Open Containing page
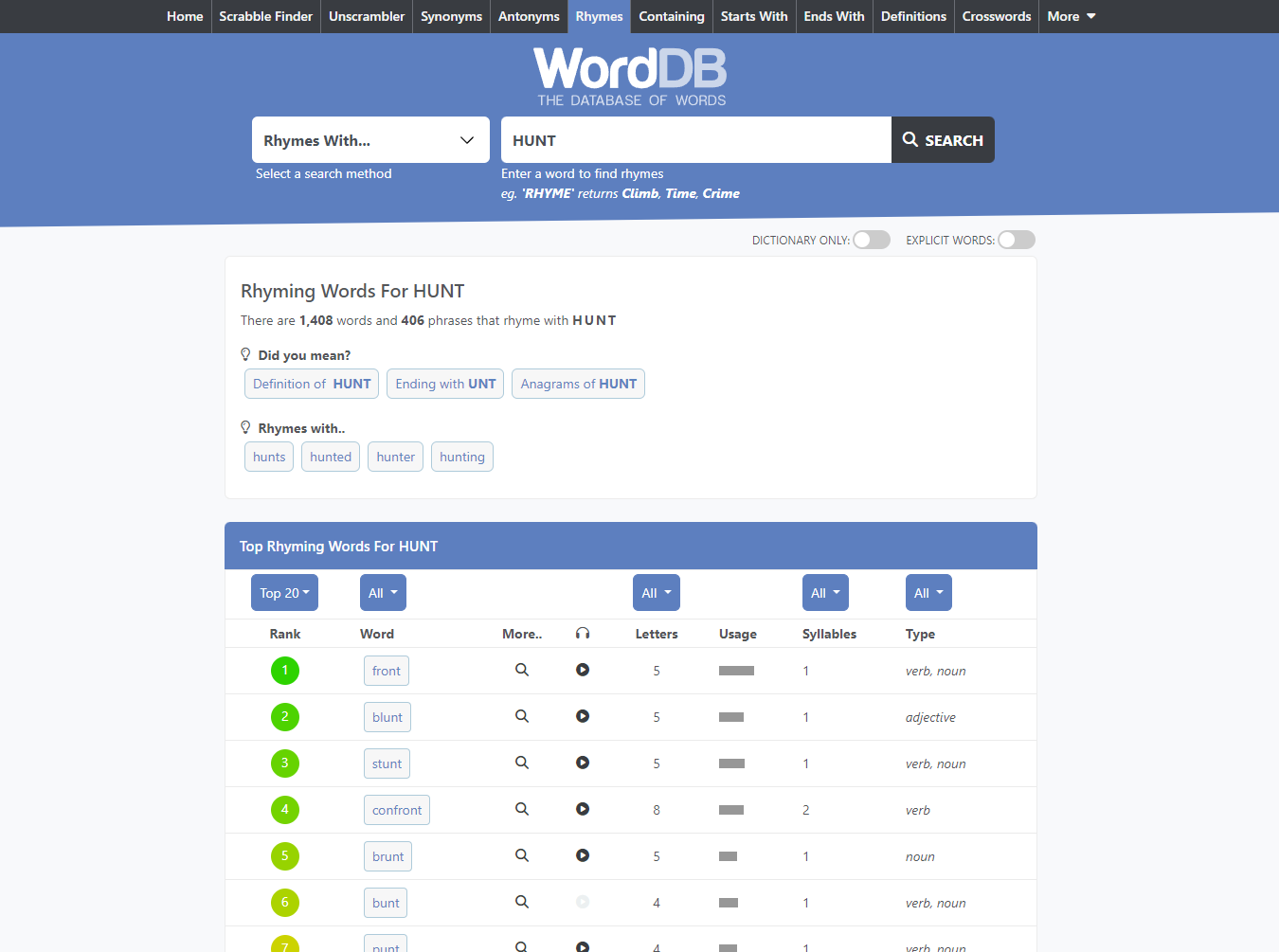Screen dimensions: 1279x952 click(672, 16)
